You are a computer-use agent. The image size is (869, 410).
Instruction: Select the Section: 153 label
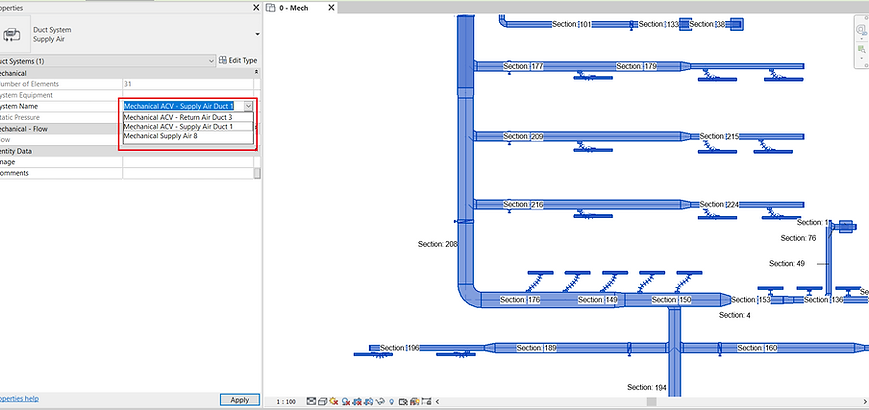(750, 300)
